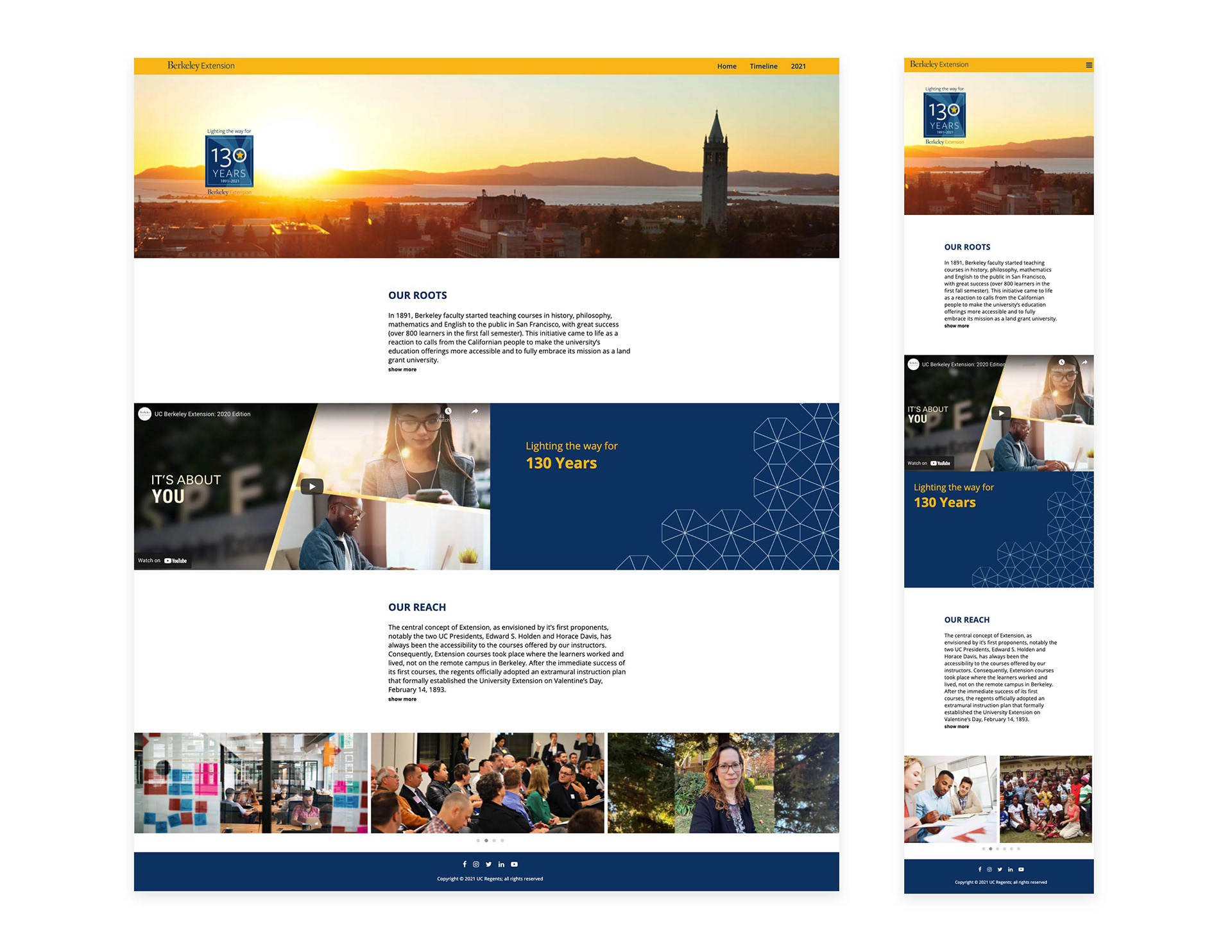This screenshot has height=952, width=1232.
Task: Open YouTube icon in mobile footer
Action: pos(1021,869)
